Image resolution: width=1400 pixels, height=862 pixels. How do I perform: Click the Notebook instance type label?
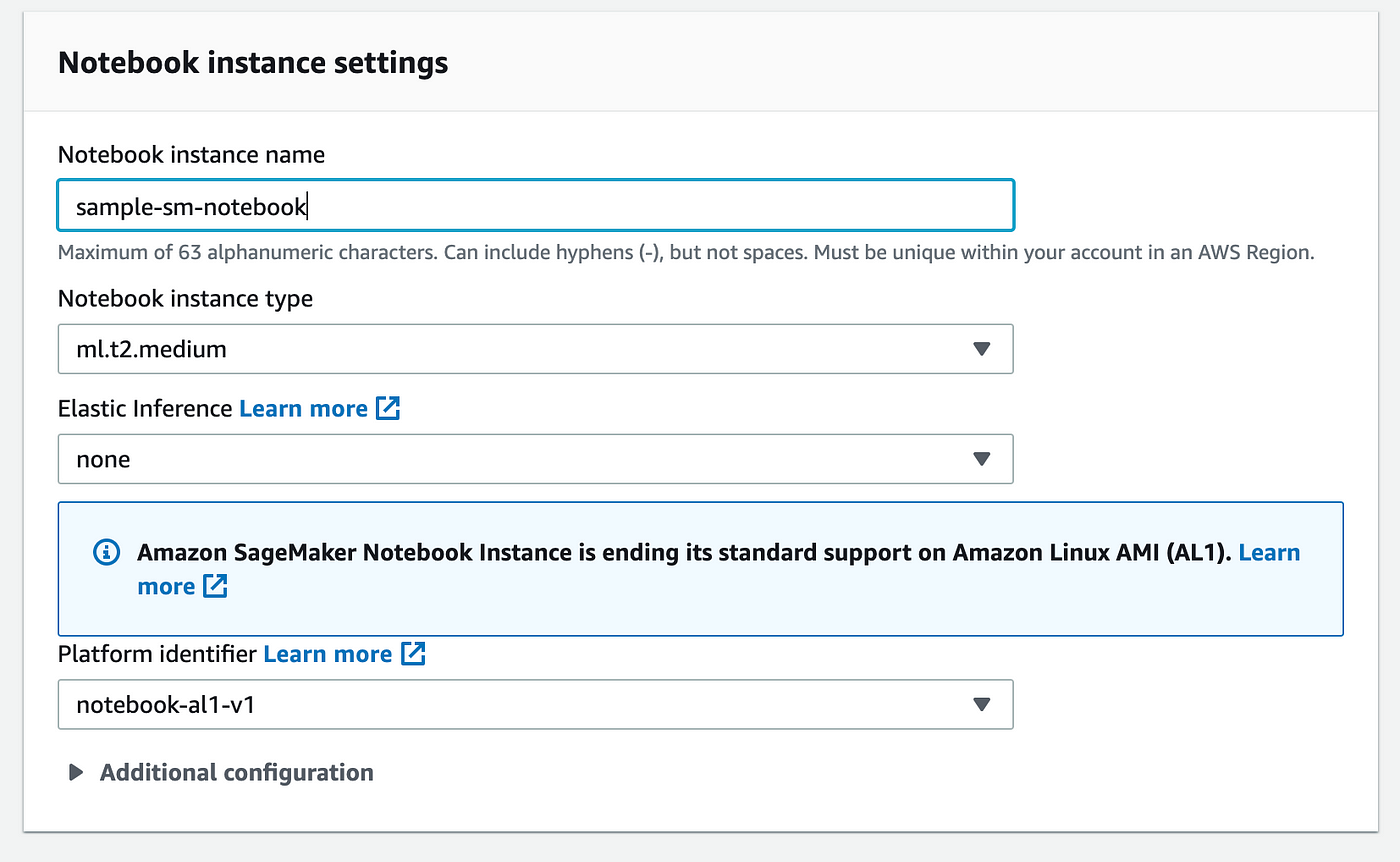(x=185, y=299)
